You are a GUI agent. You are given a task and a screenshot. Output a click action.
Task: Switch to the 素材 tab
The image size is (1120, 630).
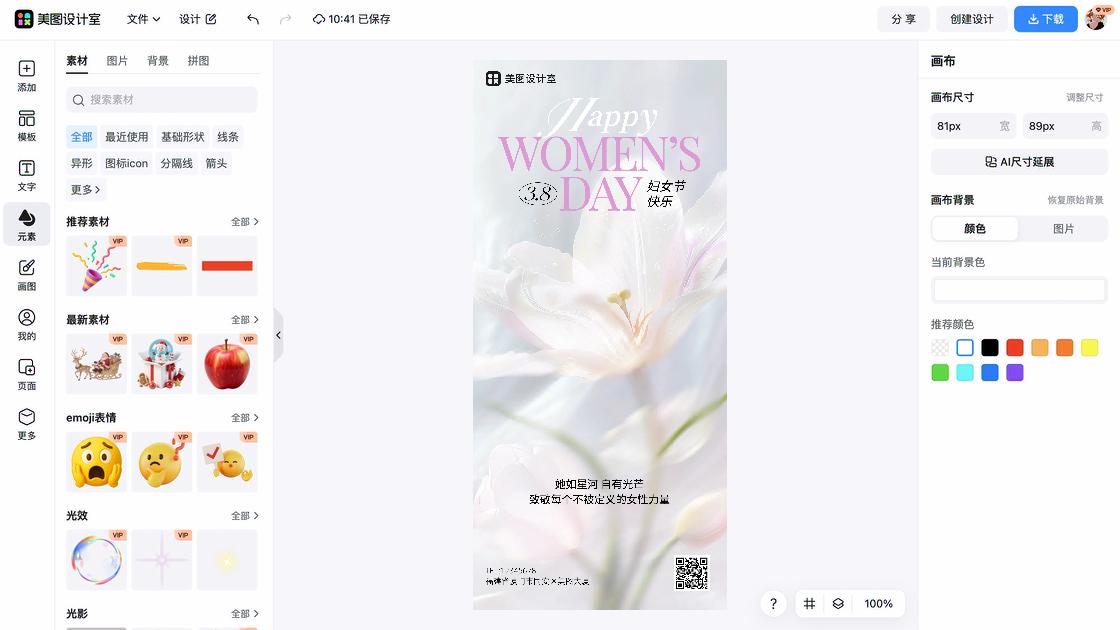pyautogui.click(x=77, y=61)
